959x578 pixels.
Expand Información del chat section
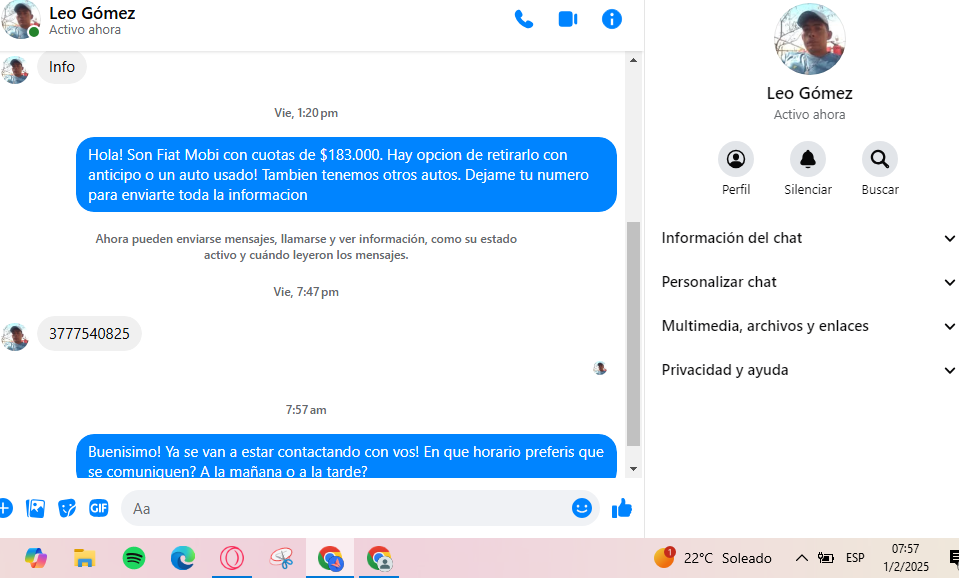(808, 238)
